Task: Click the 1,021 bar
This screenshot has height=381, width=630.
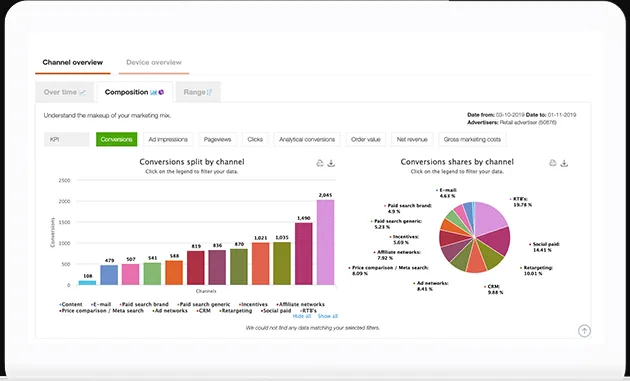Action: [261, 264]
